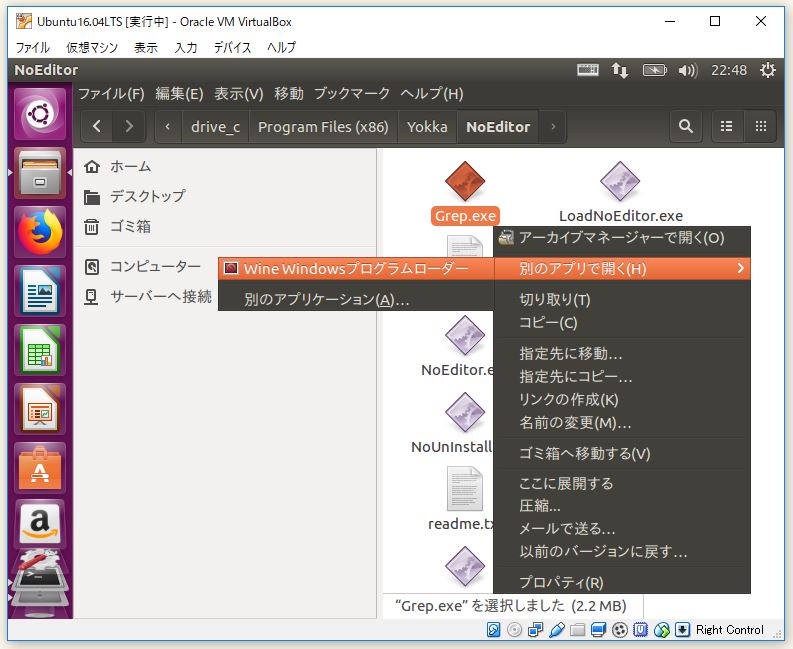Screen dimensions: 793x649
Task: Open the 表示(V) menu in Files
Action: (238, 94)
